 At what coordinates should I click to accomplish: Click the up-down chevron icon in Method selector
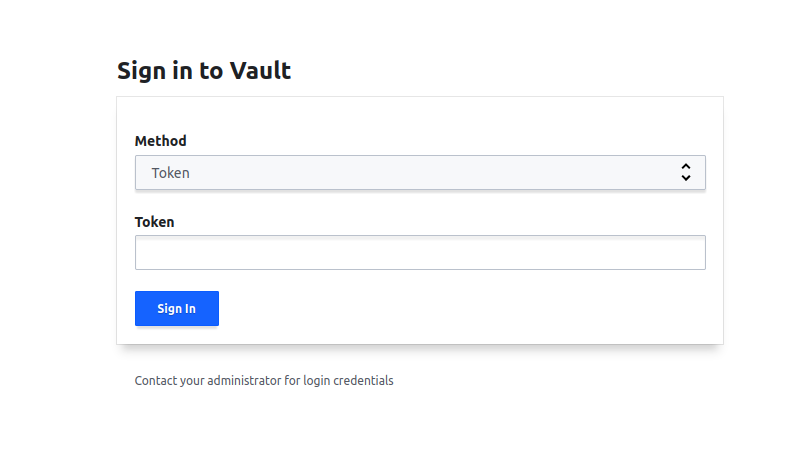coord(686,172)
